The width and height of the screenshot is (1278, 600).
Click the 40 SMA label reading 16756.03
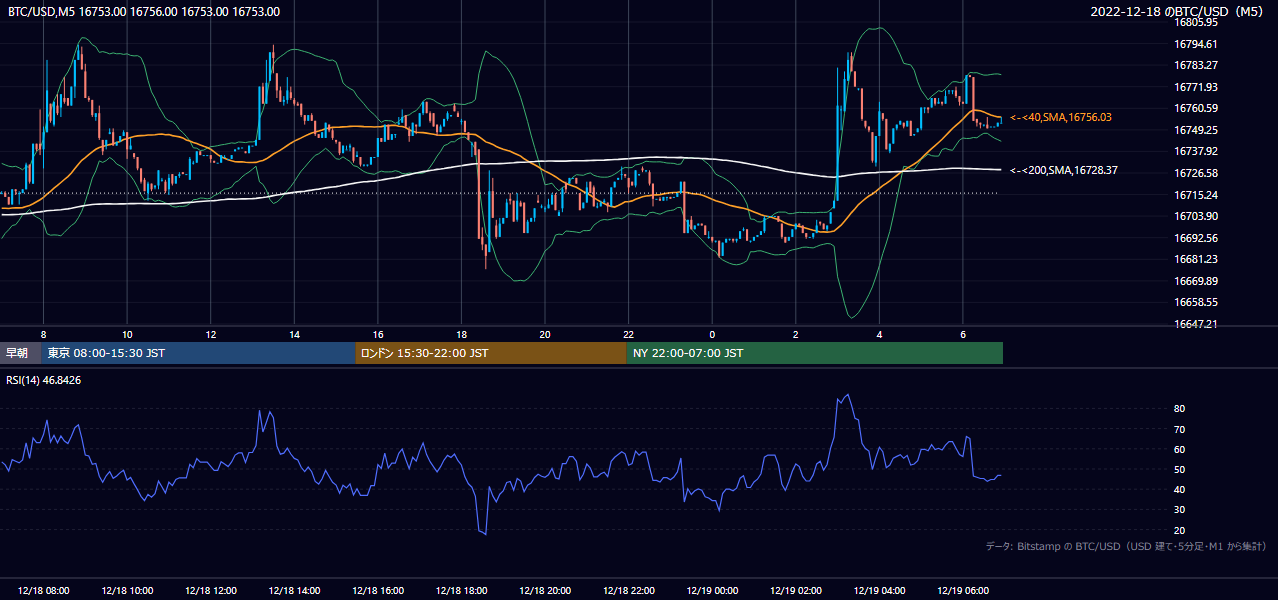click(x=1061, y=117)
